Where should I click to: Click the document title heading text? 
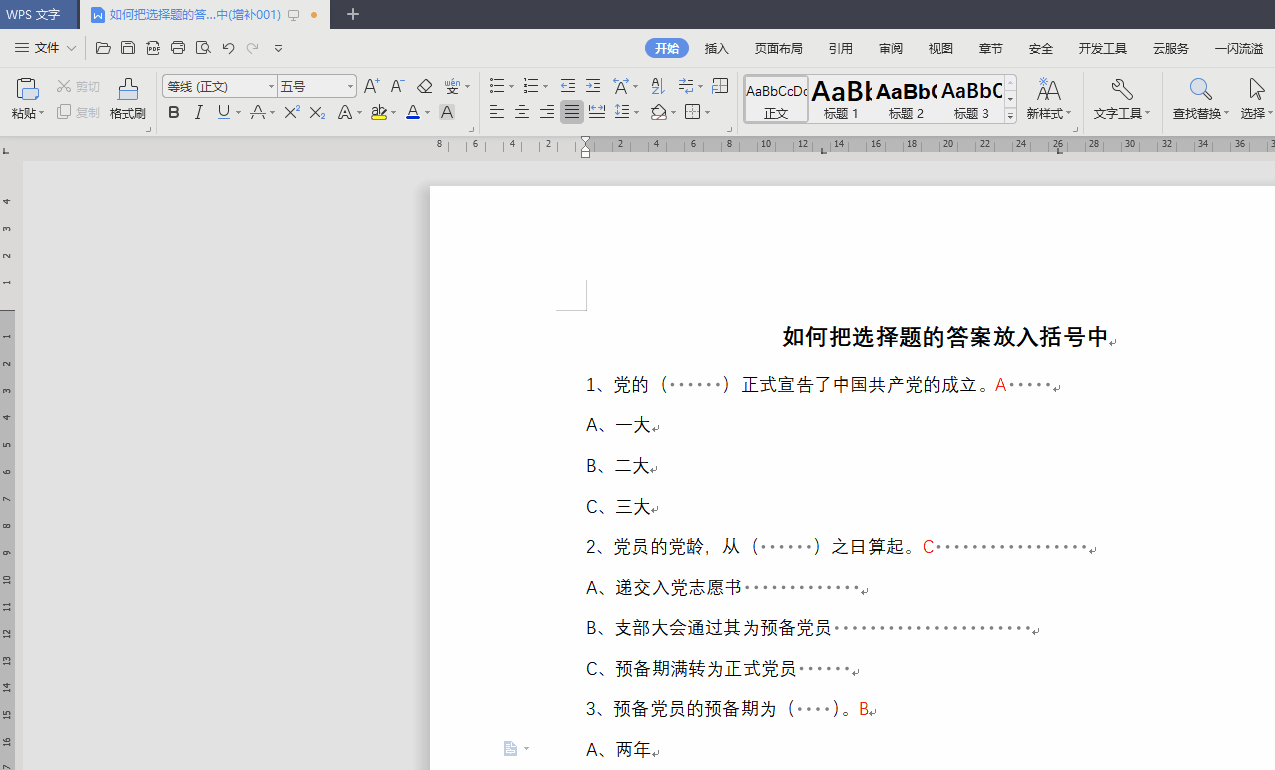tap(946, 338)
